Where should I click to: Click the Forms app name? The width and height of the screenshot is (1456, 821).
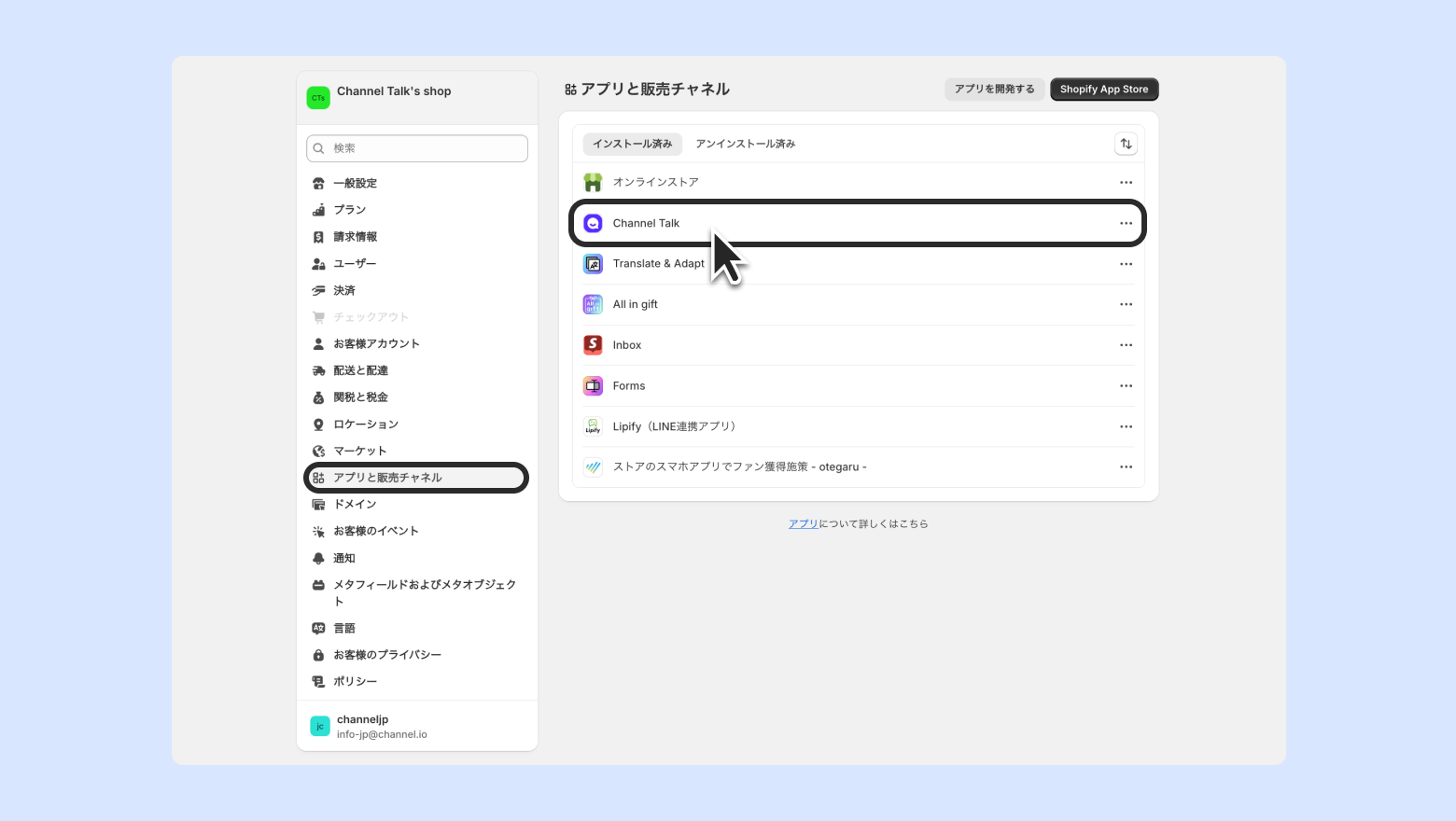click(x=629, y=385)
